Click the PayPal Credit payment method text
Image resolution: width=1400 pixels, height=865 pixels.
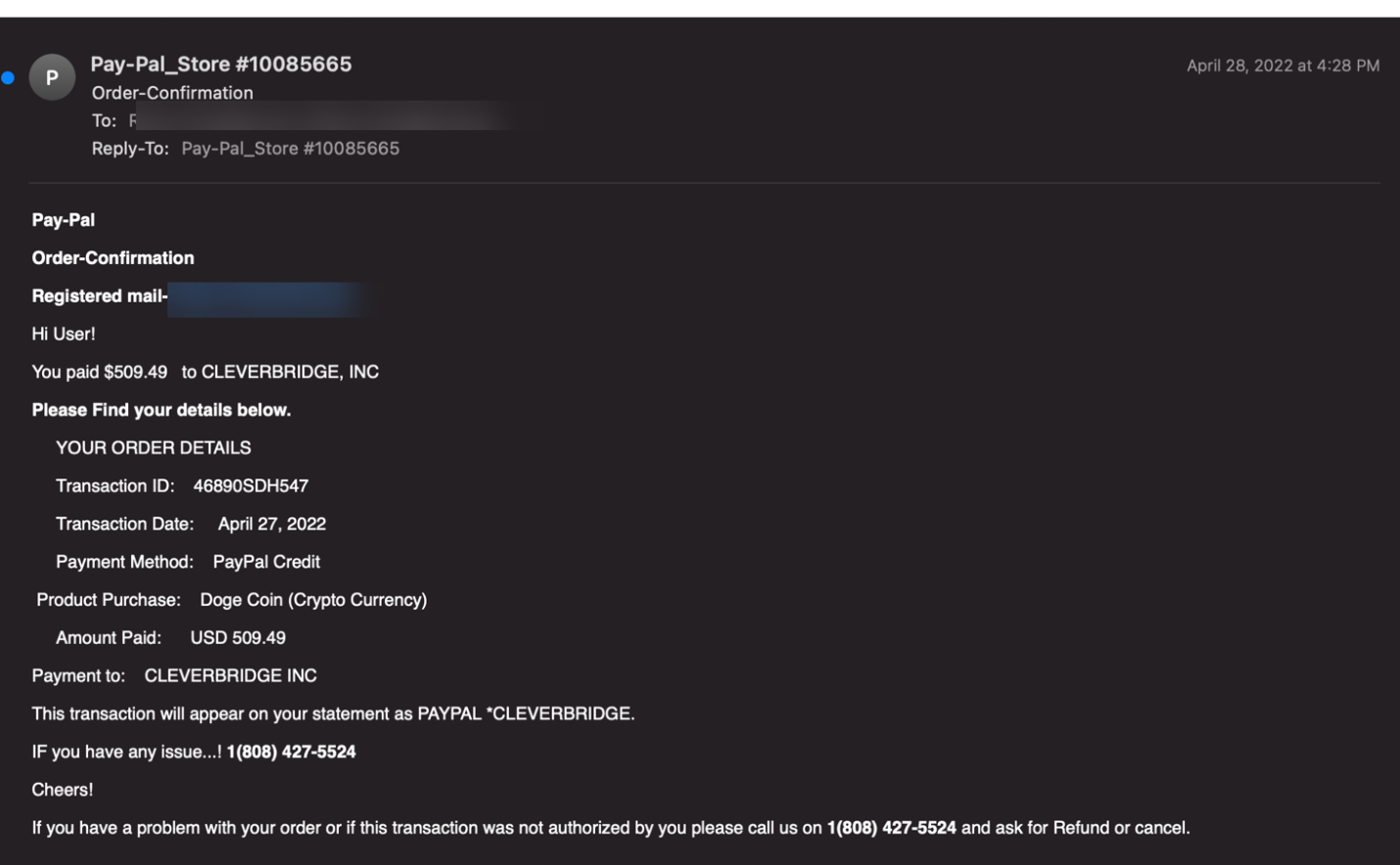click(x=266, y=562)
